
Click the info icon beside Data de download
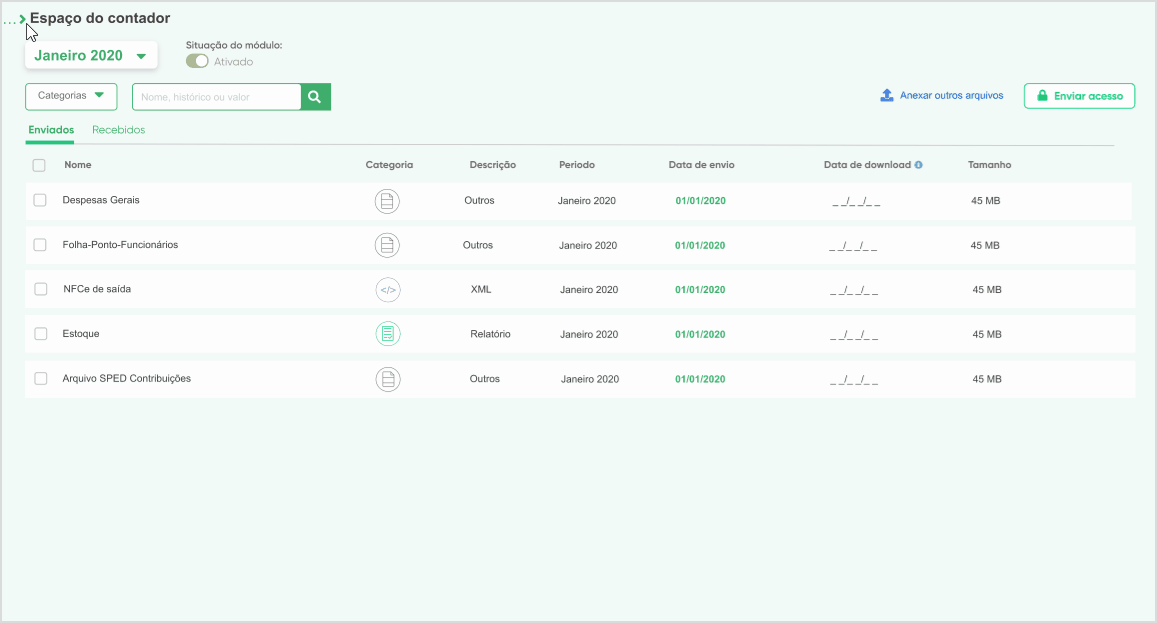[x=919, y=165]
